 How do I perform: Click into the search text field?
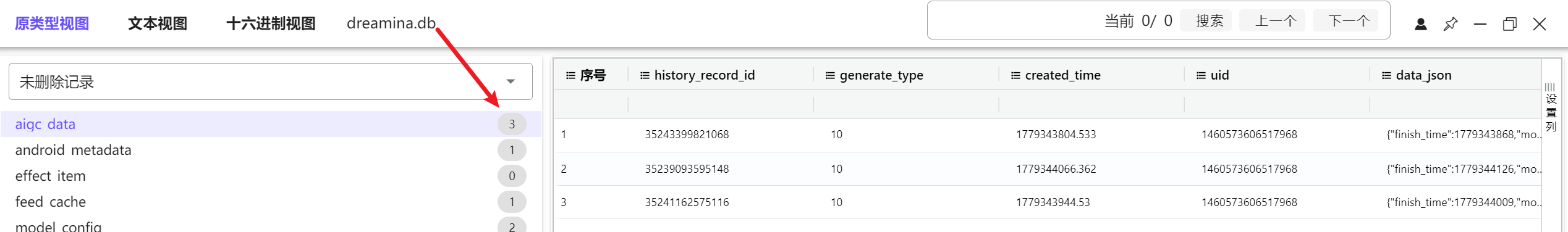[x=1014, y=20]
